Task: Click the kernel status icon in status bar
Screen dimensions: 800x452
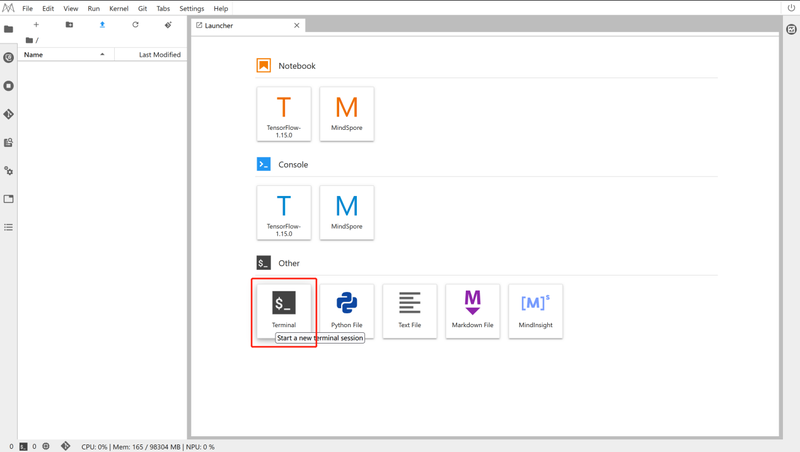Action: 46,446
